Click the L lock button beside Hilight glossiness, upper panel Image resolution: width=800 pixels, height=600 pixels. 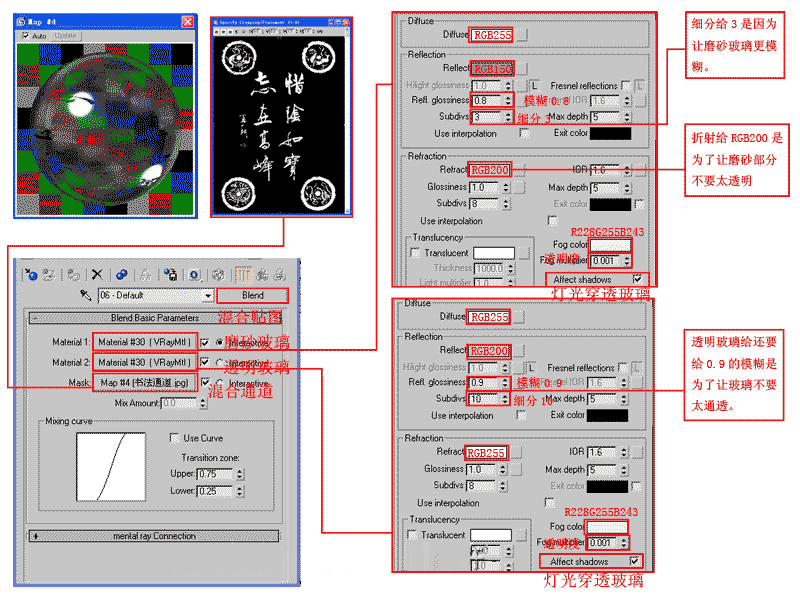tap(534, 86)
